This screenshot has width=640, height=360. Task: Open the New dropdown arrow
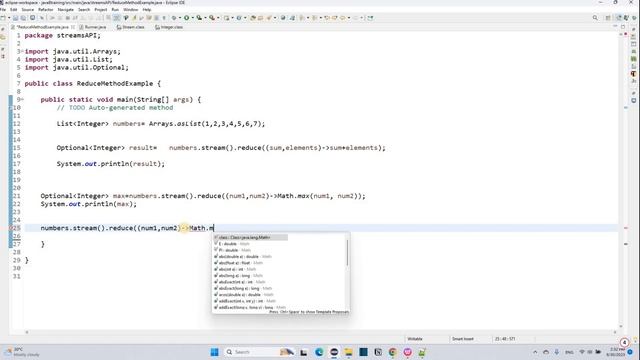[9, 18]
